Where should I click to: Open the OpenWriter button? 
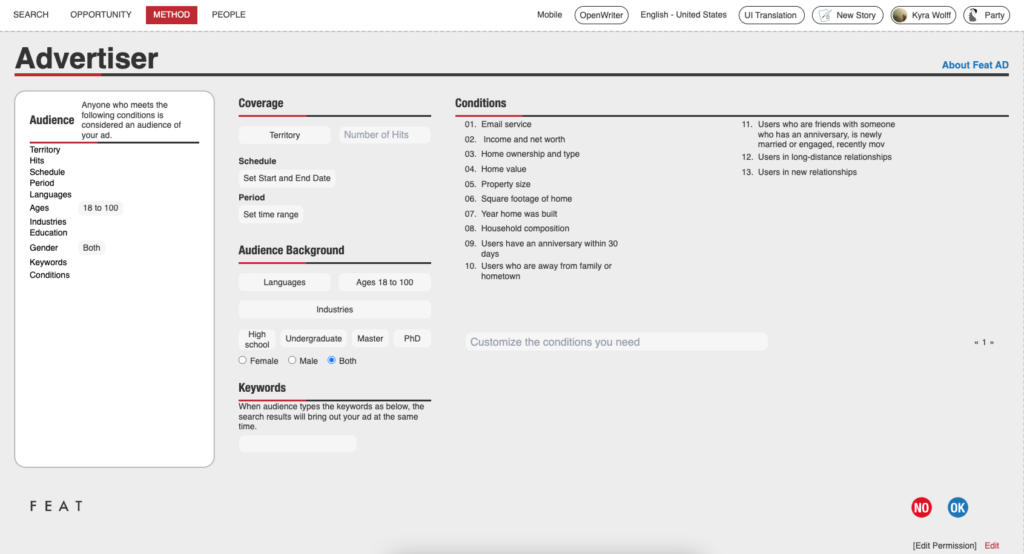coord(601,15)
